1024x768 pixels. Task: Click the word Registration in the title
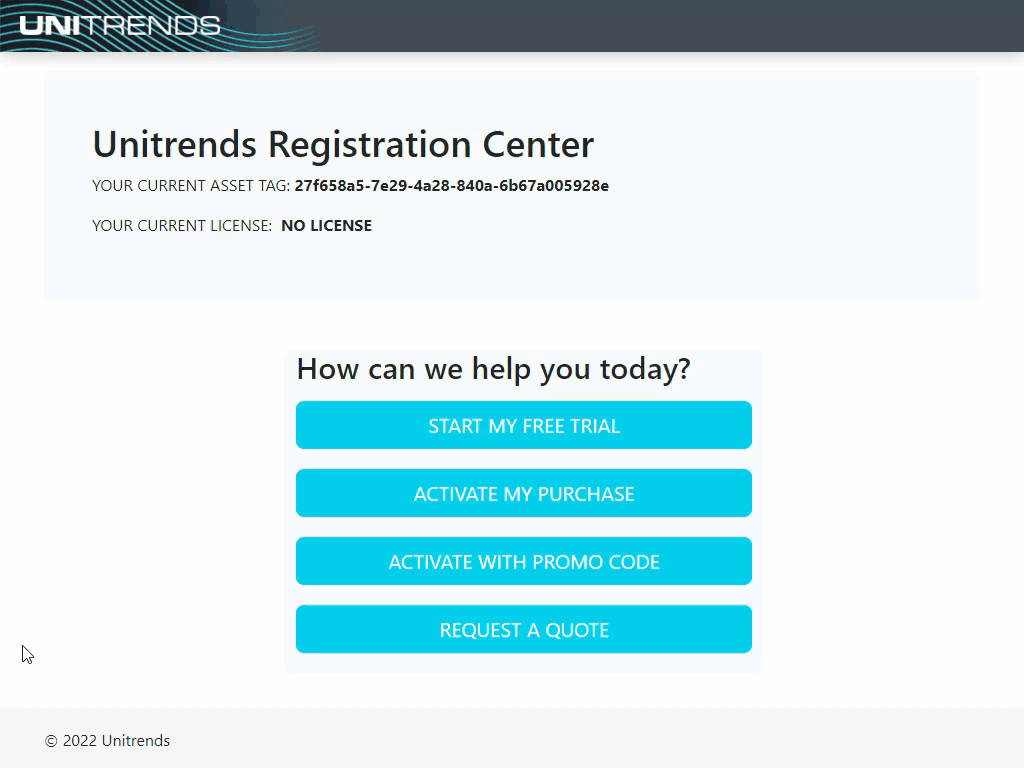coord(369,145)
